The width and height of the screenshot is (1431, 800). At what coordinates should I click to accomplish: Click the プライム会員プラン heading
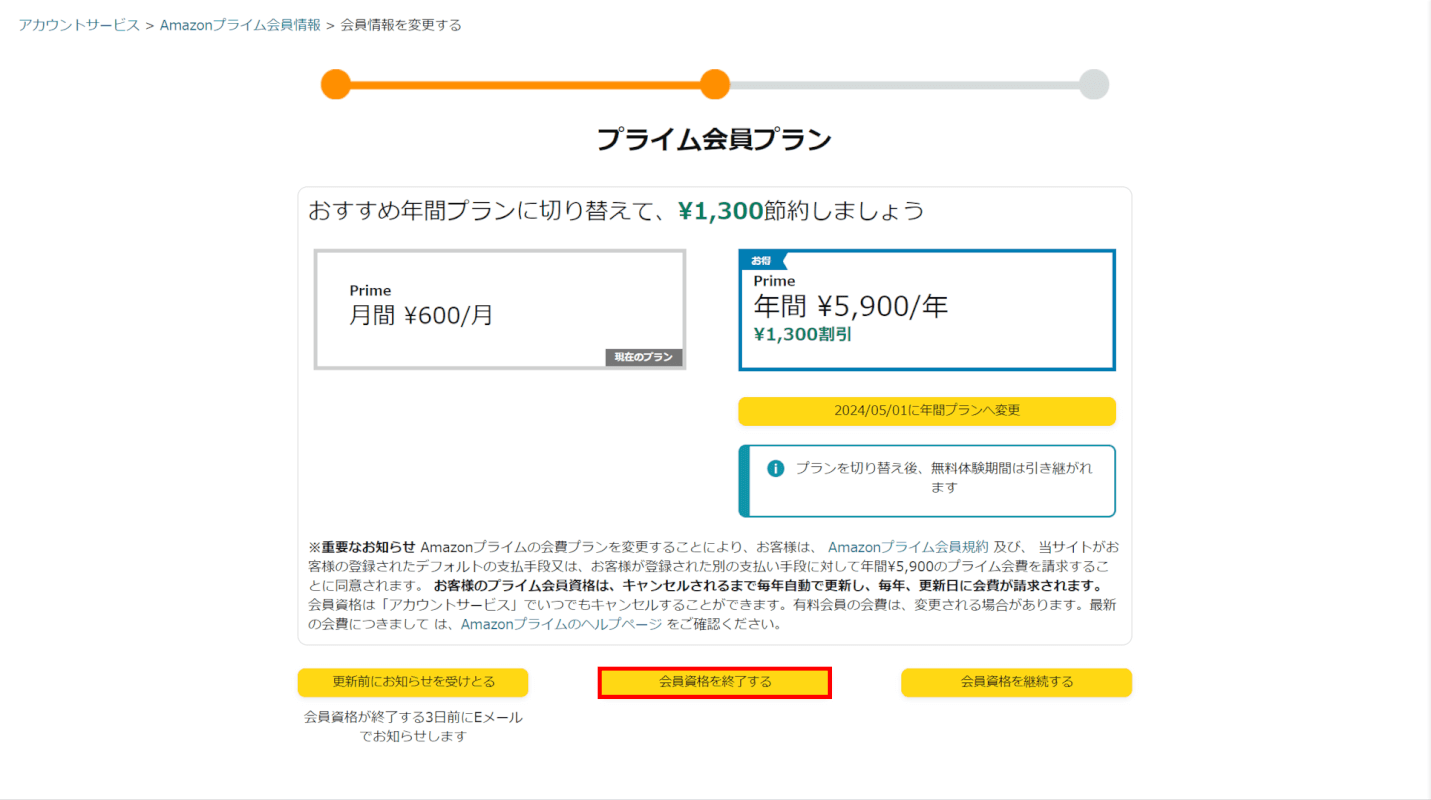(x=714, y=139)
